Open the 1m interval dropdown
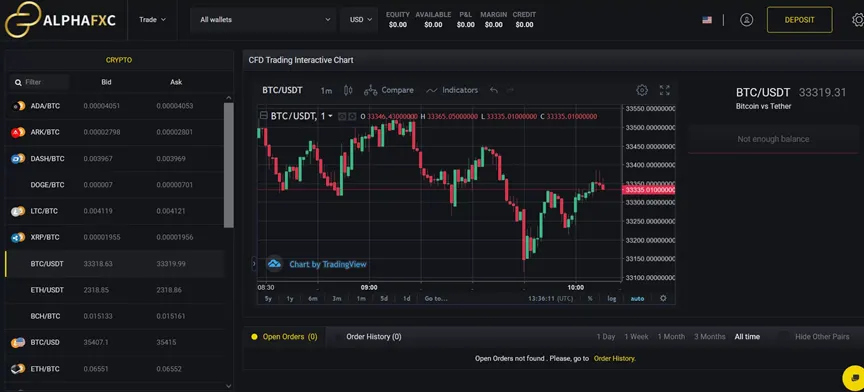The height and width of the screenshot is (392, 864). (x=326, y=90)
